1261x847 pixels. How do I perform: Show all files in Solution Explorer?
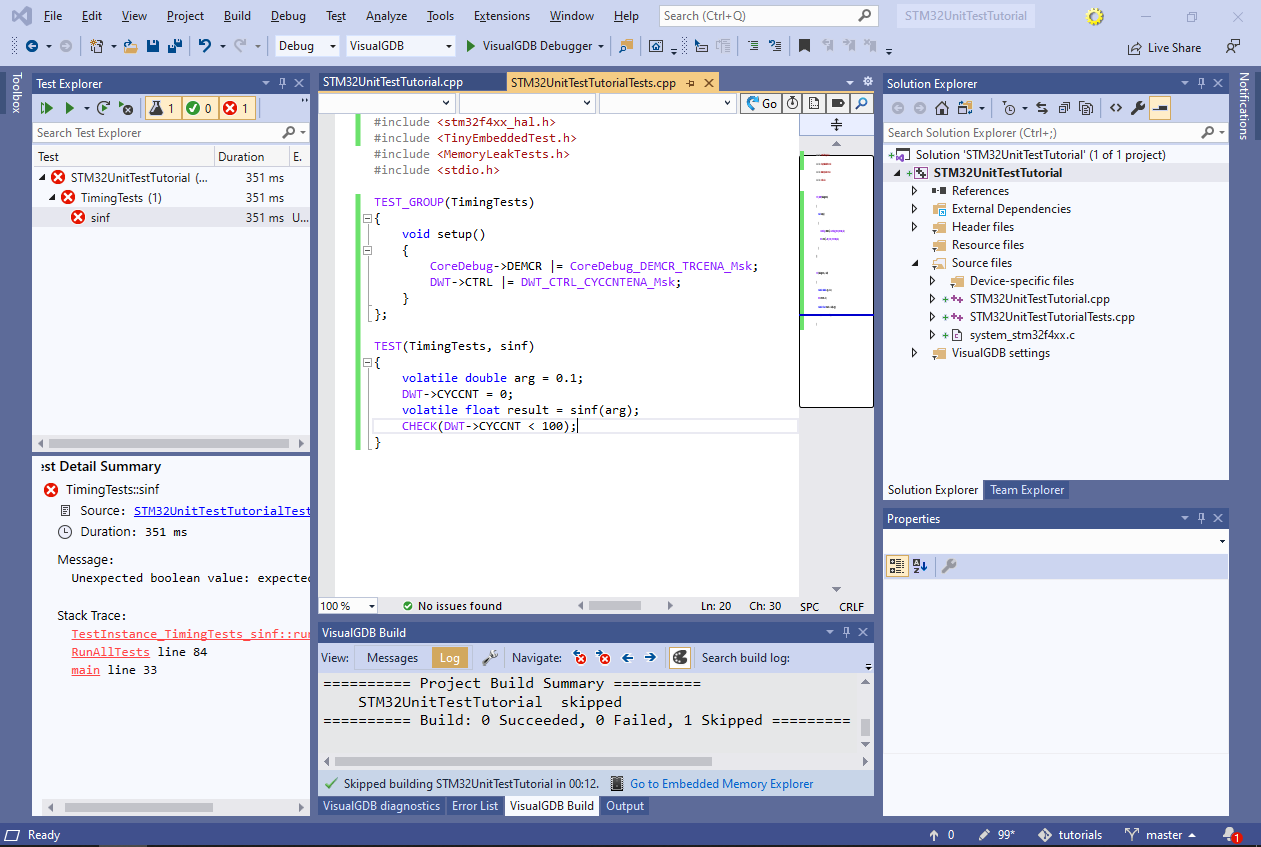[1086, 108]
